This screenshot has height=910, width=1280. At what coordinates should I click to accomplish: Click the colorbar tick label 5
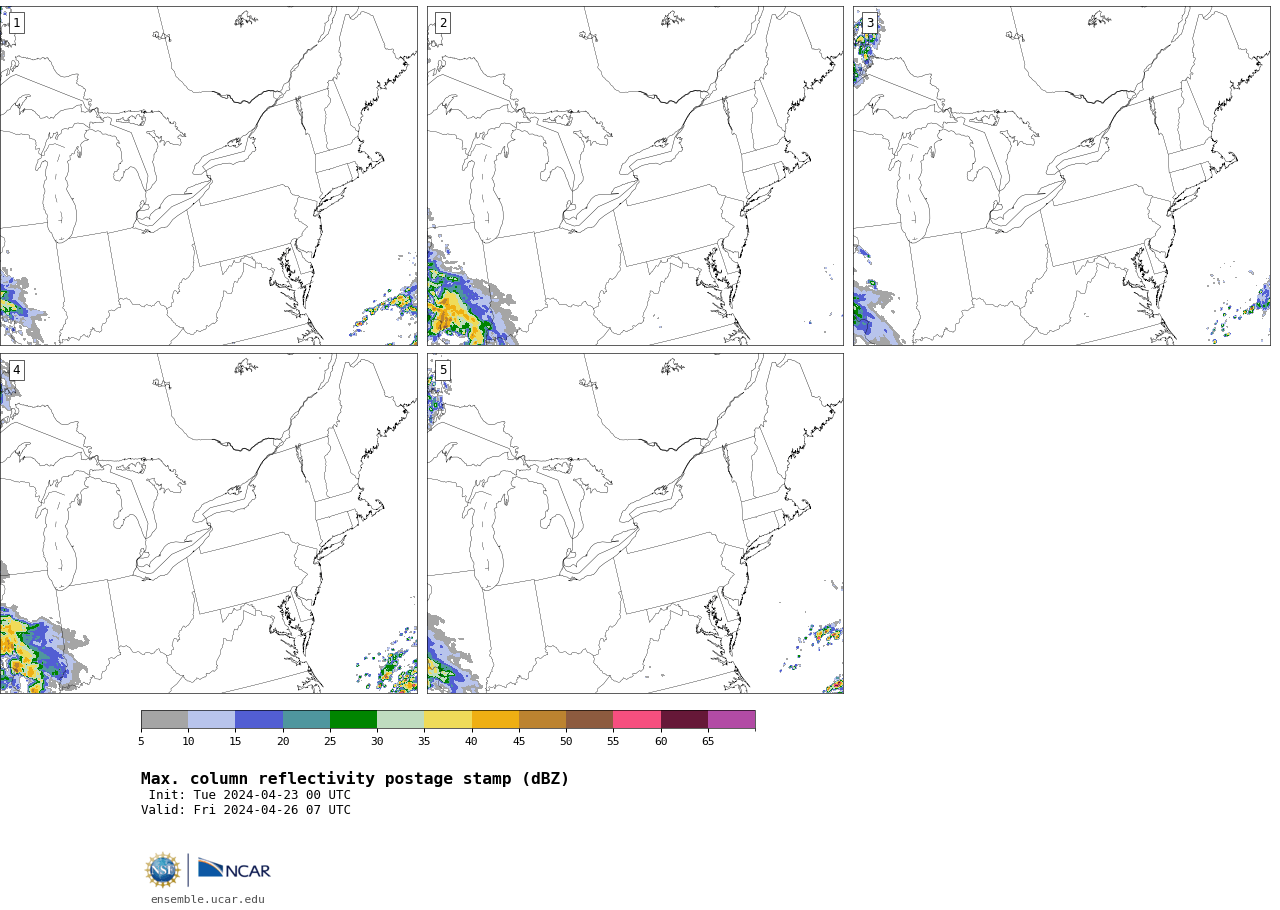[x=141, y=742]
